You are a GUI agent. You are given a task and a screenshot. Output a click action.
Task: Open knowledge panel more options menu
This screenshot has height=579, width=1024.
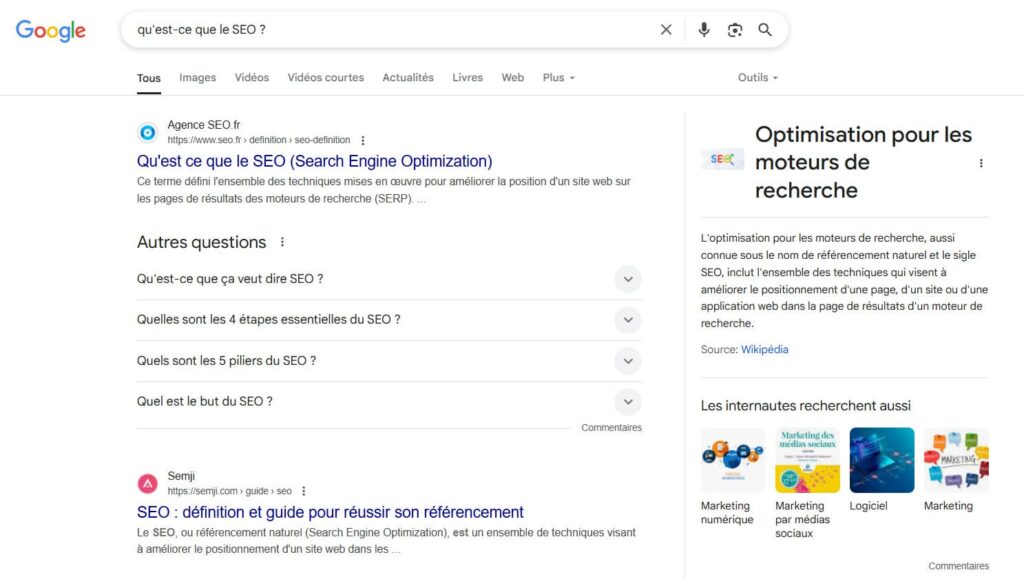tap(981, 163)
